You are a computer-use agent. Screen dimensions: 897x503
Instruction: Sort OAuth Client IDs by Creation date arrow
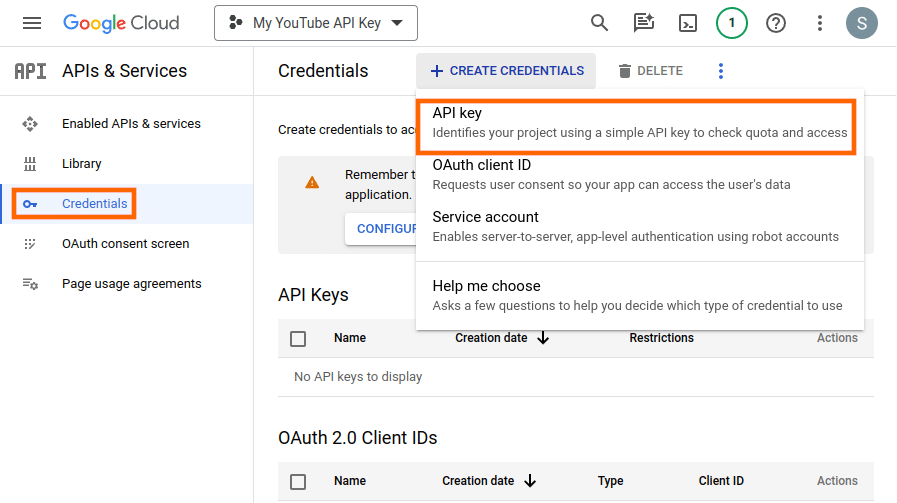[530, 481]
